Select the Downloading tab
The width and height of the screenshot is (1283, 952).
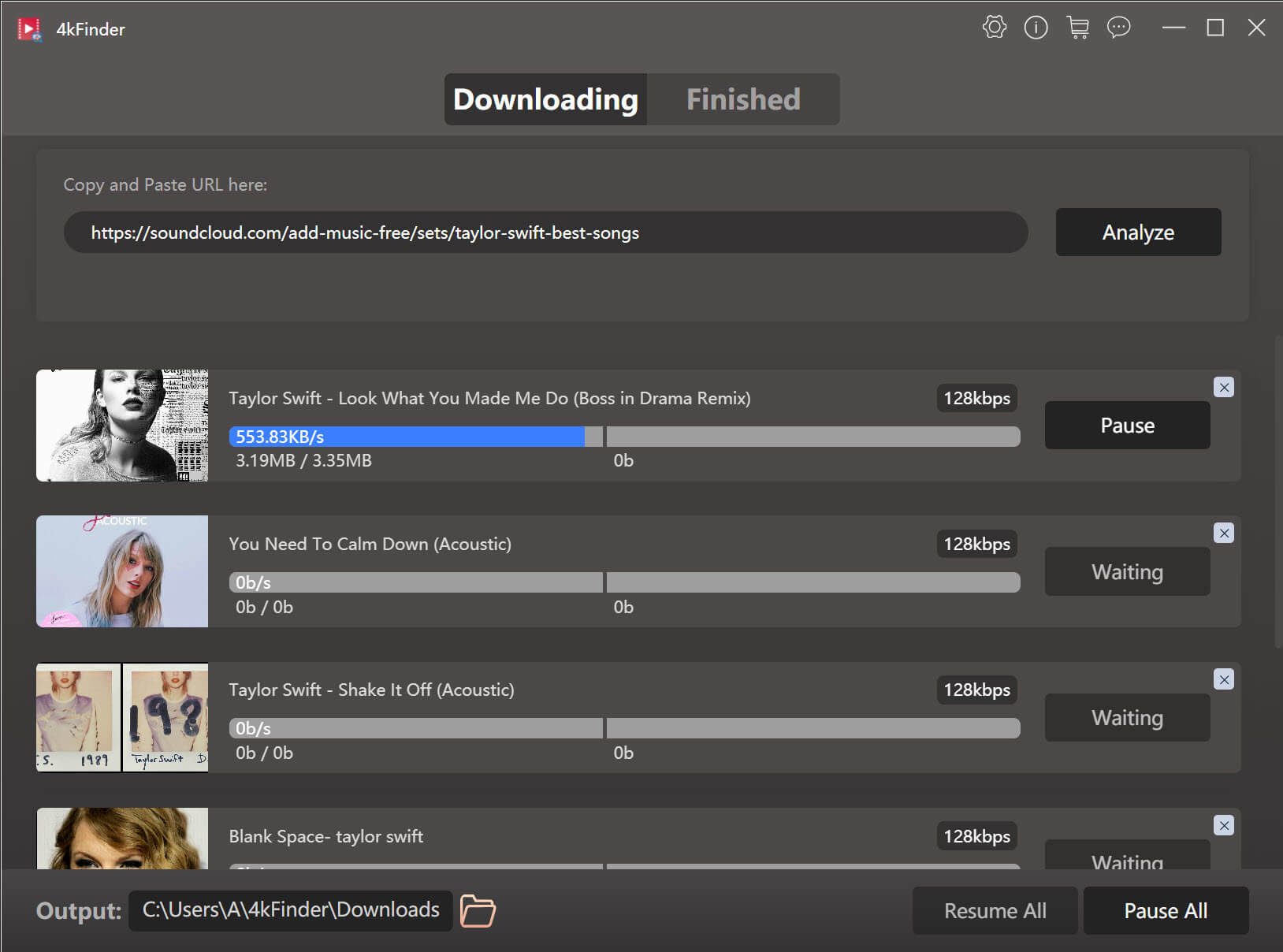pyautogui.click(x=545, y=99)
